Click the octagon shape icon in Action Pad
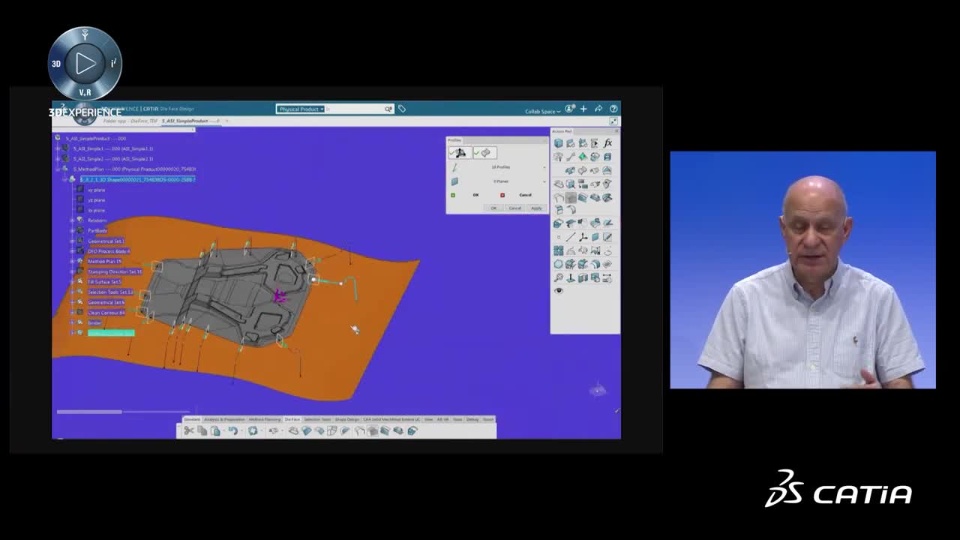 pyautogui.click(x=558, y=264)
